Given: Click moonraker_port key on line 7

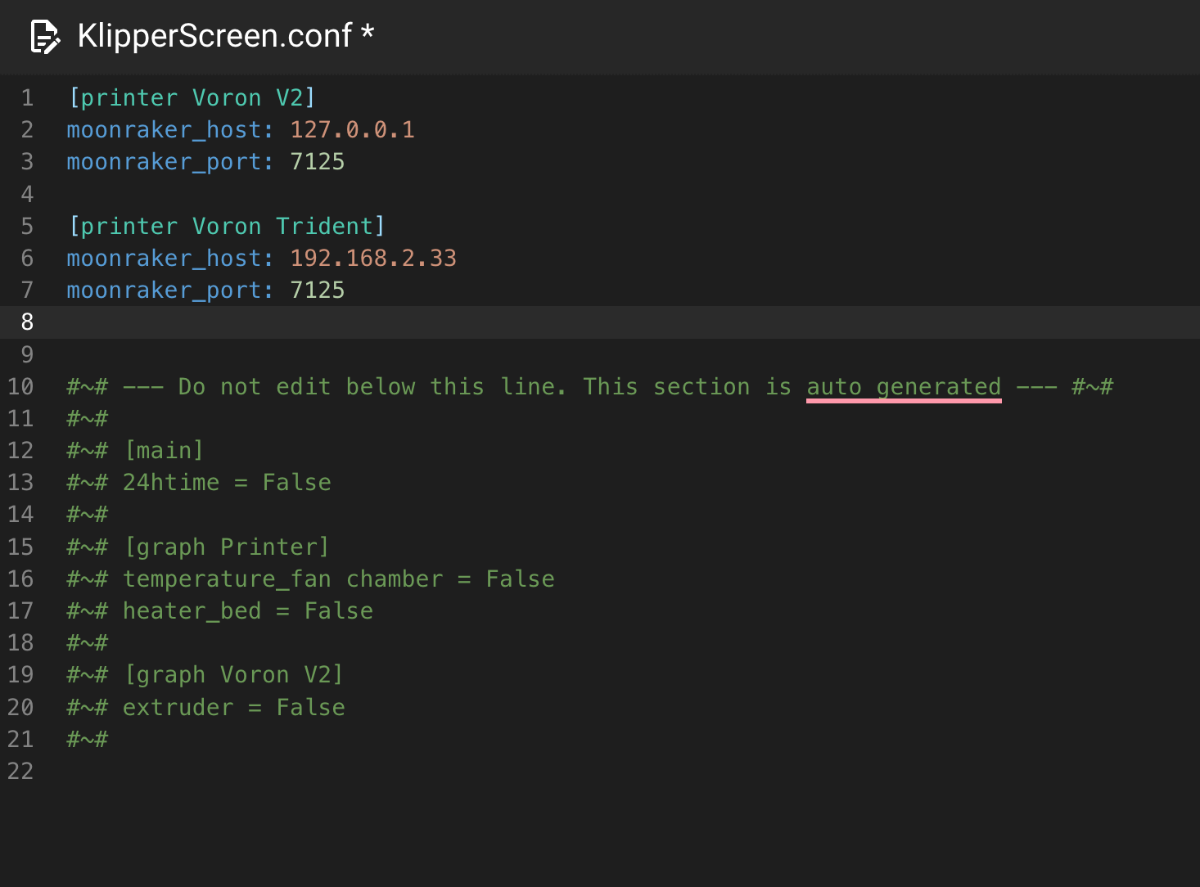Looking at the screenshot, I should (x=170, y=290).
